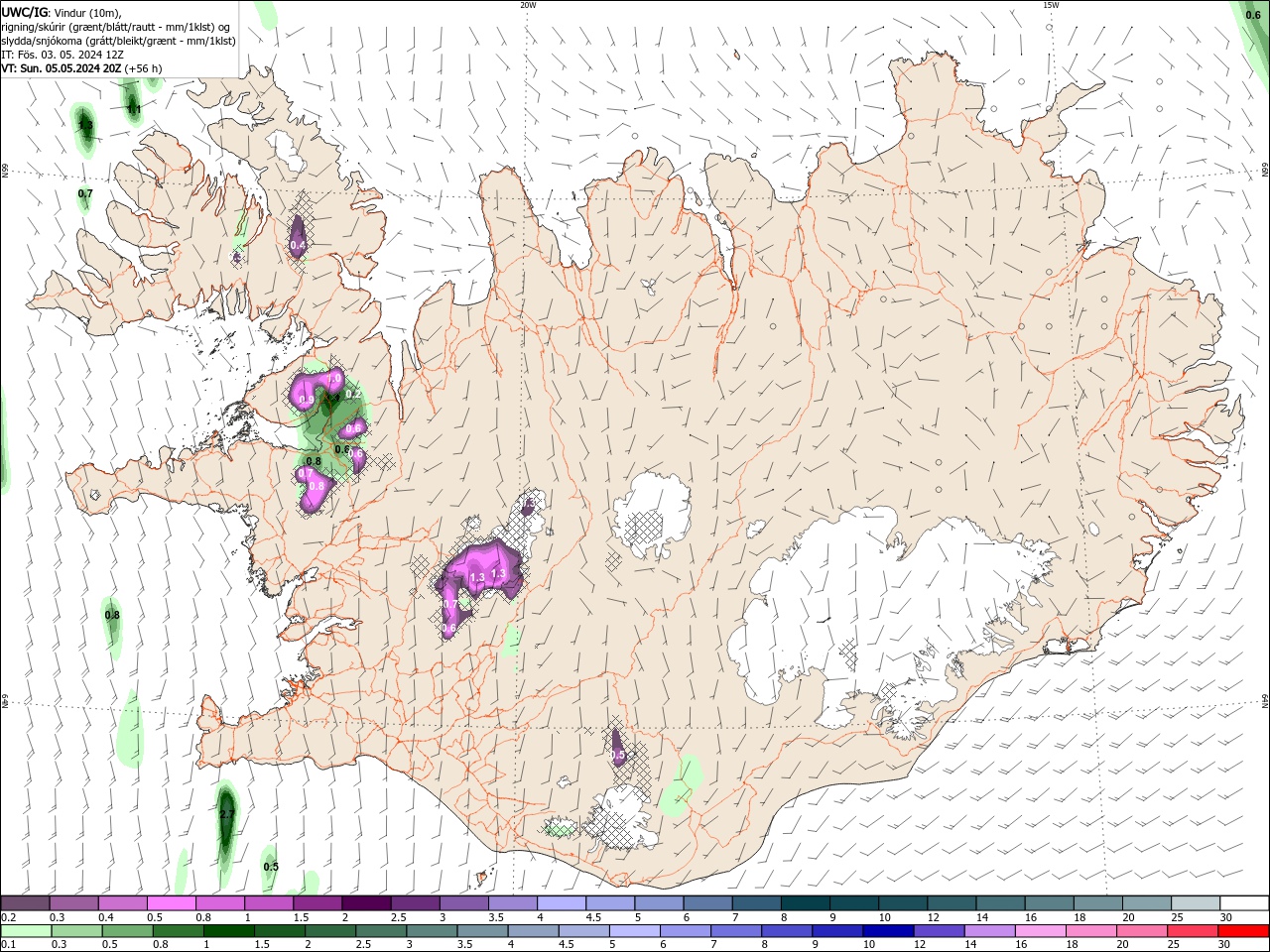Click the '15W' longitude label
The image size is (1270, 952).
[1050, 5]
